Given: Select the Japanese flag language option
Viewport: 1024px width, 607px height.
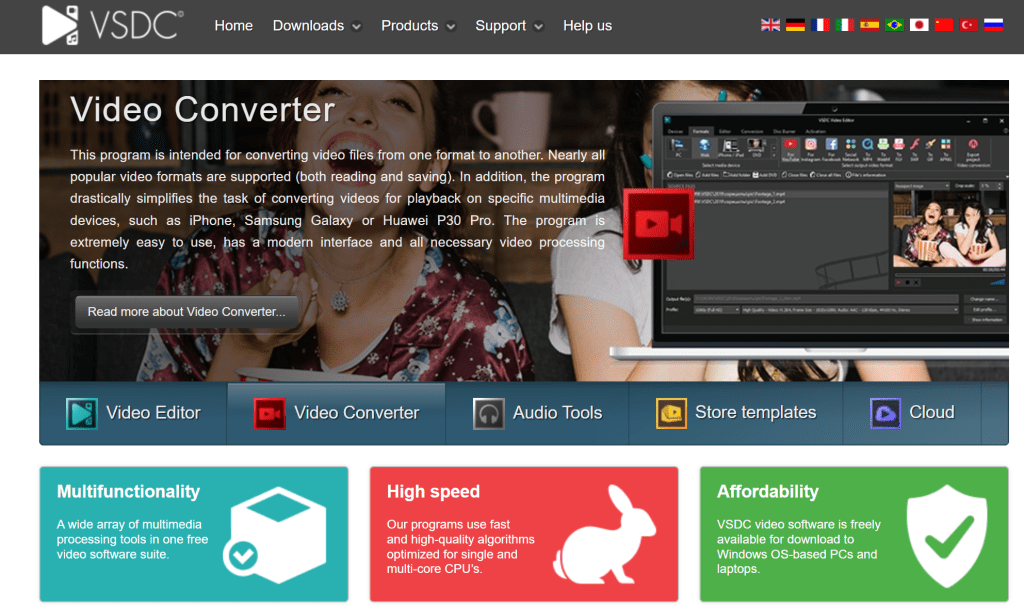Looking at the screenshot, I should (x=919, y=25).
